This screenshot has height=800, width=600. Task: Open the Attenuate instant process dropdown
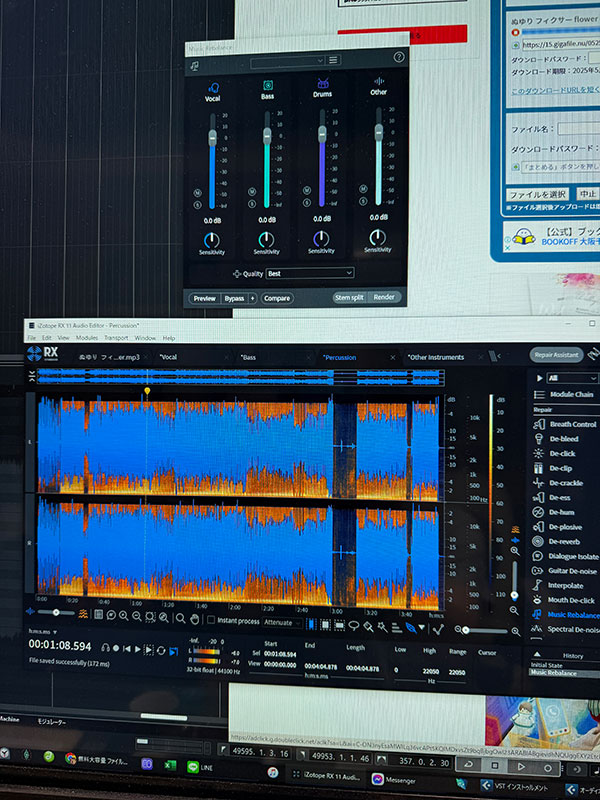click(x=282, y=622)
